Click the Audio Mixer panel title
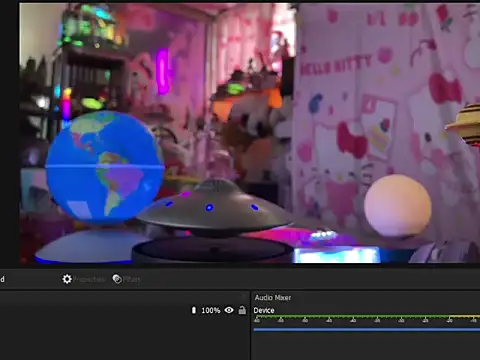Image resolution: width=480 pixels, height=360 pixels. tap(273, 298)
